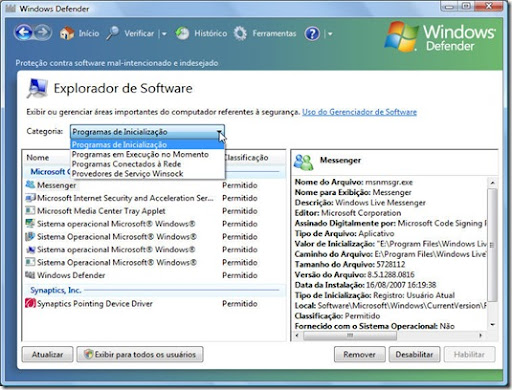The width and height of the screenshot is (512, 390).
Task: Click the Nome column header
Action: point(38,158)
